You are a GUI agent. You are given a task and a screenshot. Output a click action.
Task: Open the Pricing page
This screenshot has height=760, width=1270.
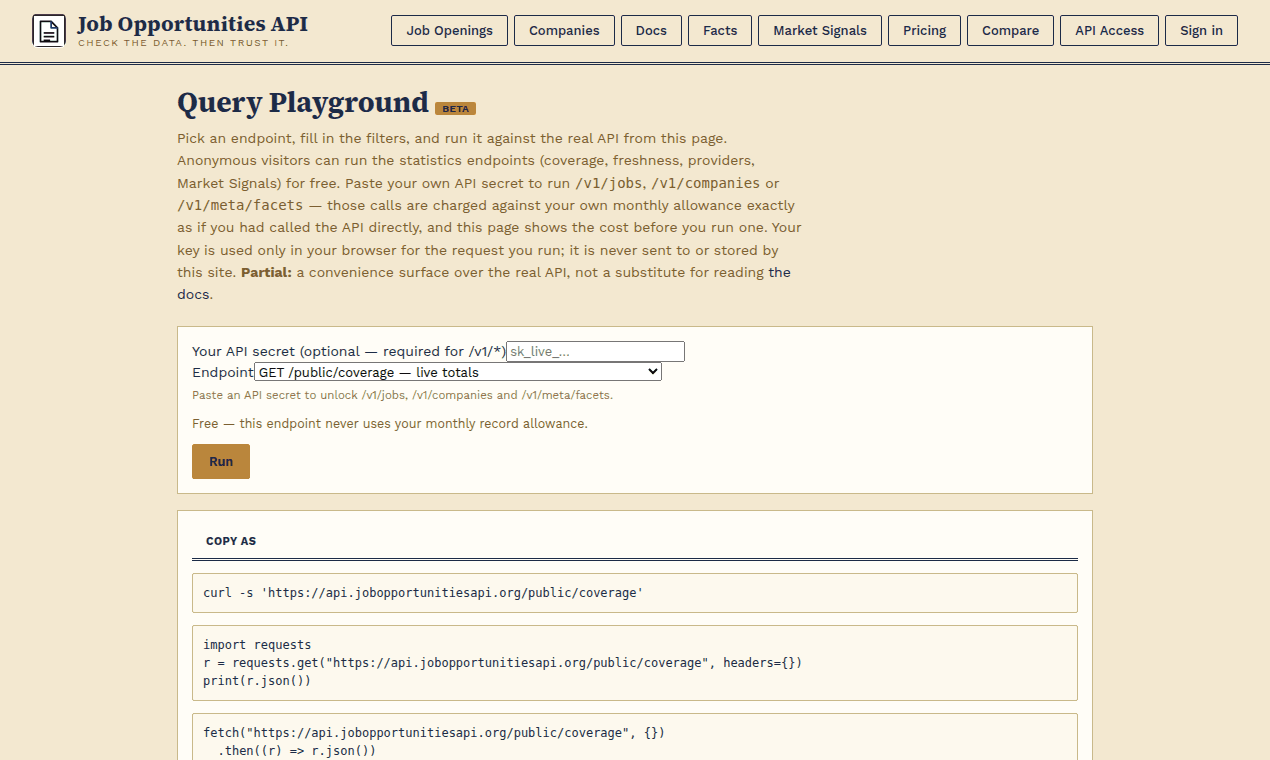pyautogui.click(x=924, y=31)
